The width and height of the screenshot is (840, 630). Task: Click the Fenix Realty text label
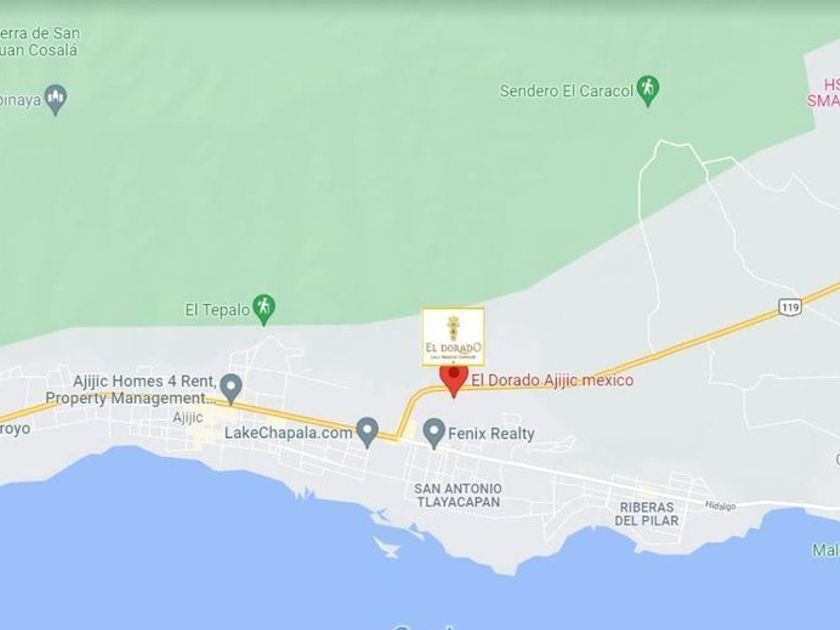point(491,433)
